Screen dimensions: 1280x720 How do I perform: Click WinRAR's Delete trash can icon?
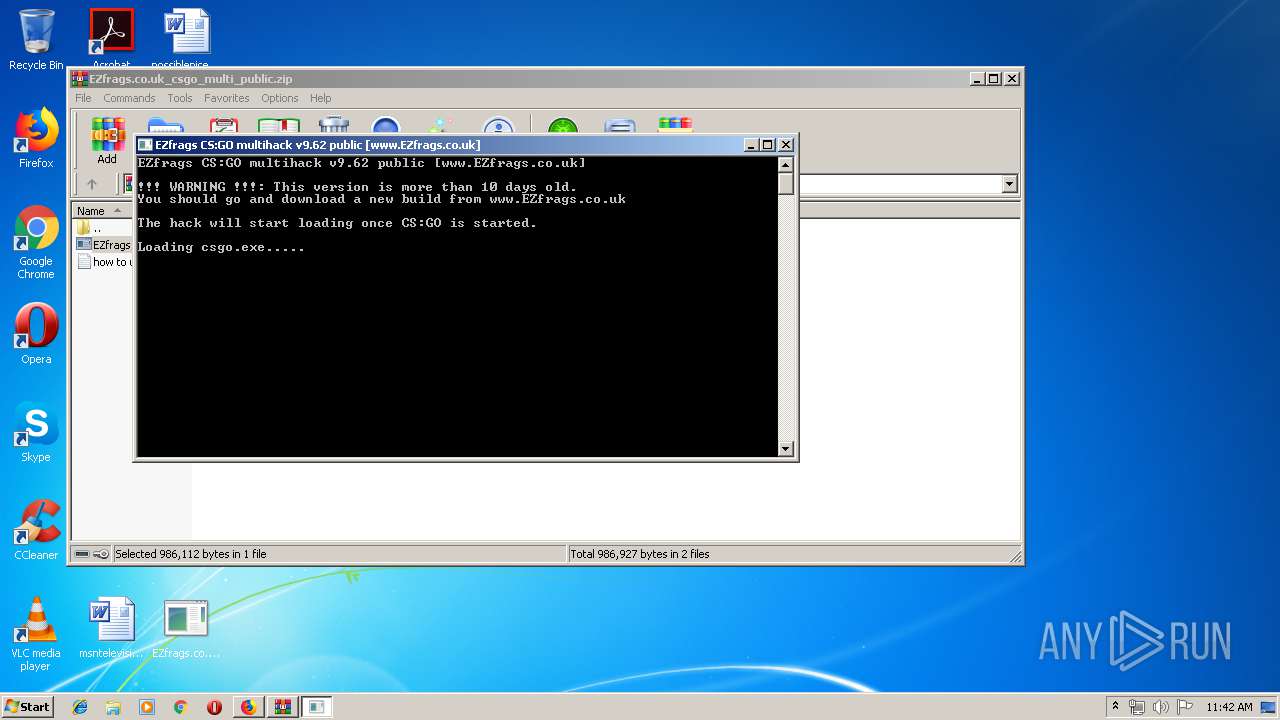(334, 126)
